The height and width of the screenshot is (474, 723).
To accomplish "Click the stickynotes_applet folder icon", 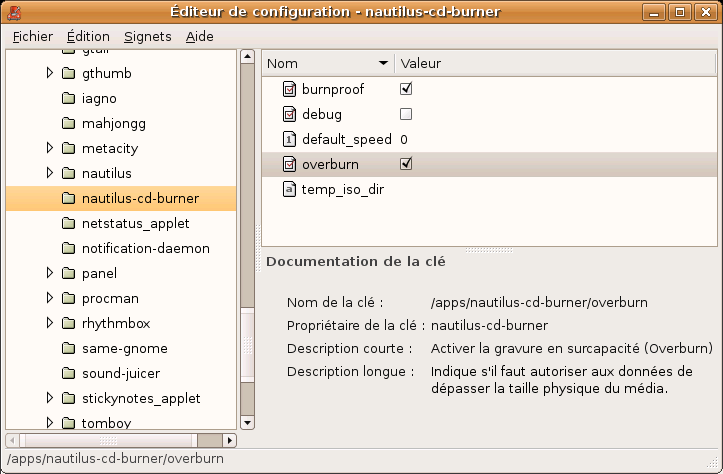I will click(x=69, y=398).
